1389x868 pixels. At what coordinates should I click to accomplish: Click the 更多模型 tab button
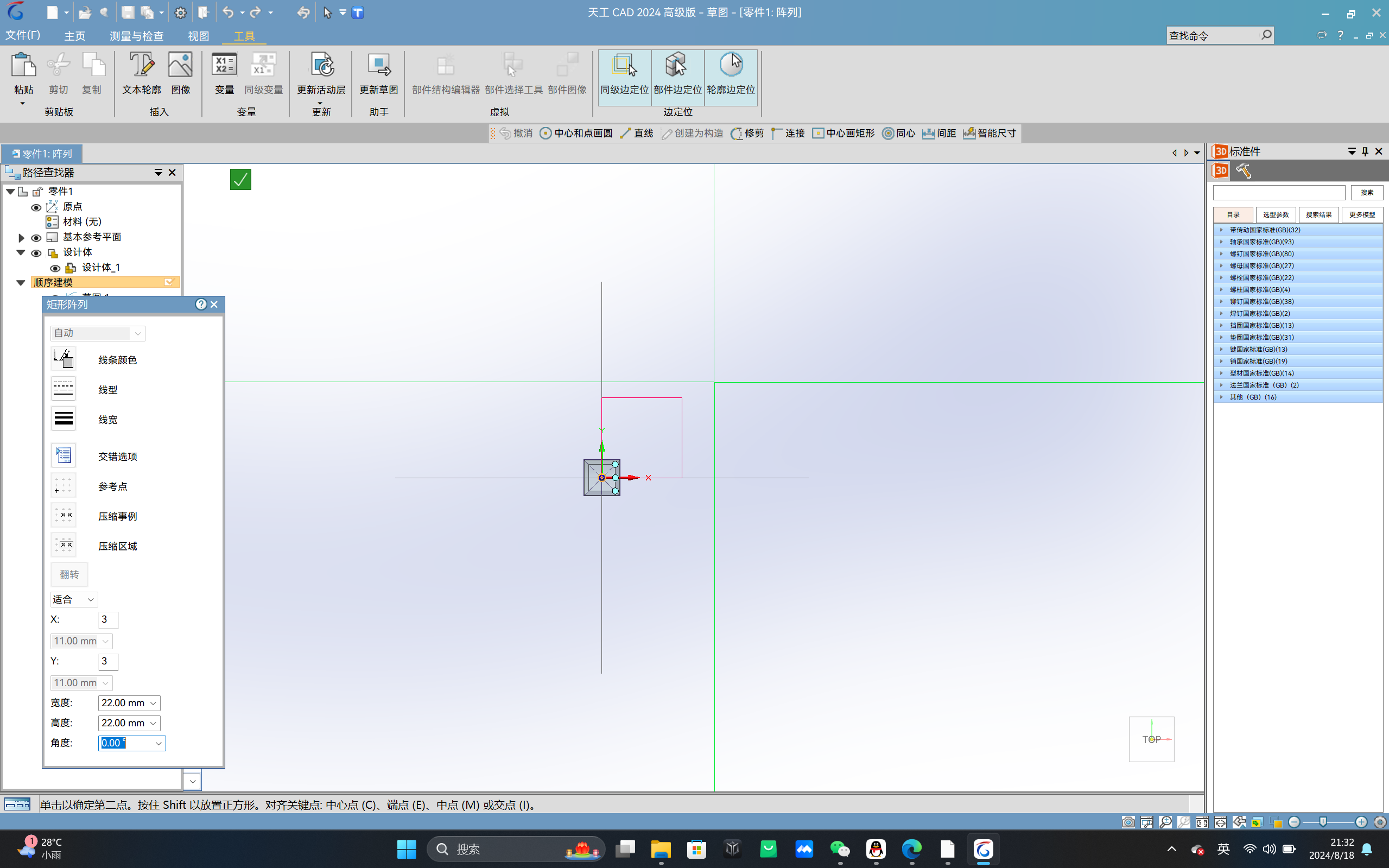(1362, 215)
